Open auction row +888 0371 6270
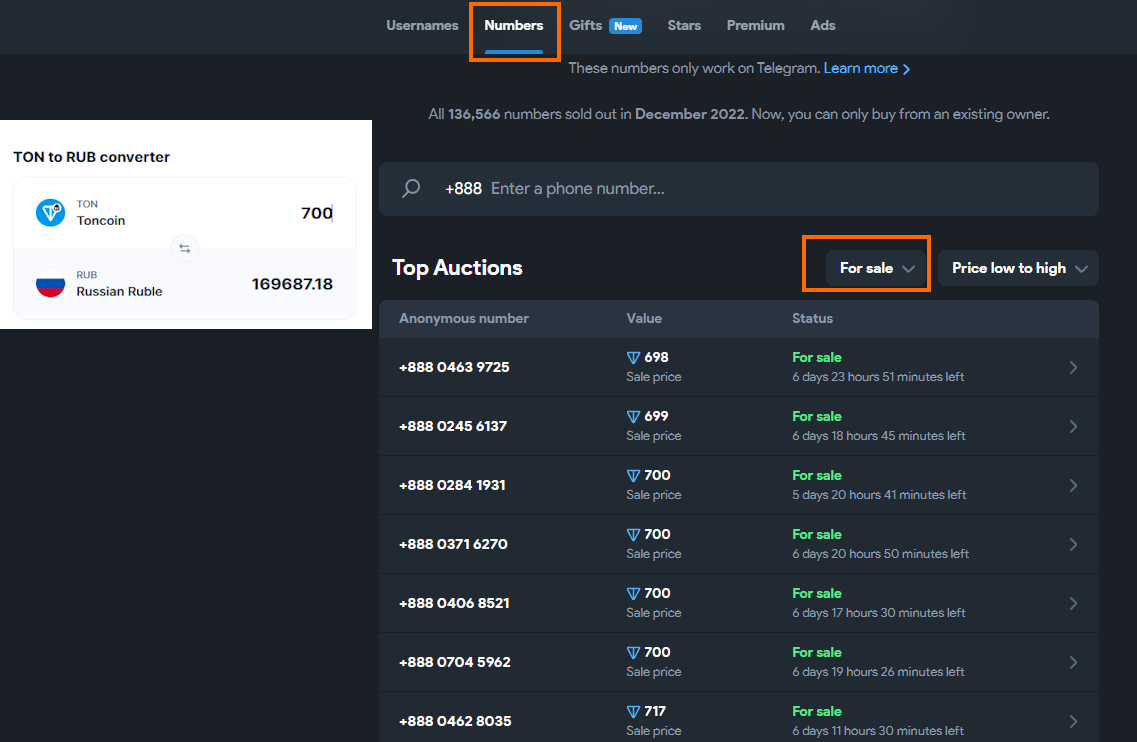This screenshot has width=1137, height=742. pos(739,544)
